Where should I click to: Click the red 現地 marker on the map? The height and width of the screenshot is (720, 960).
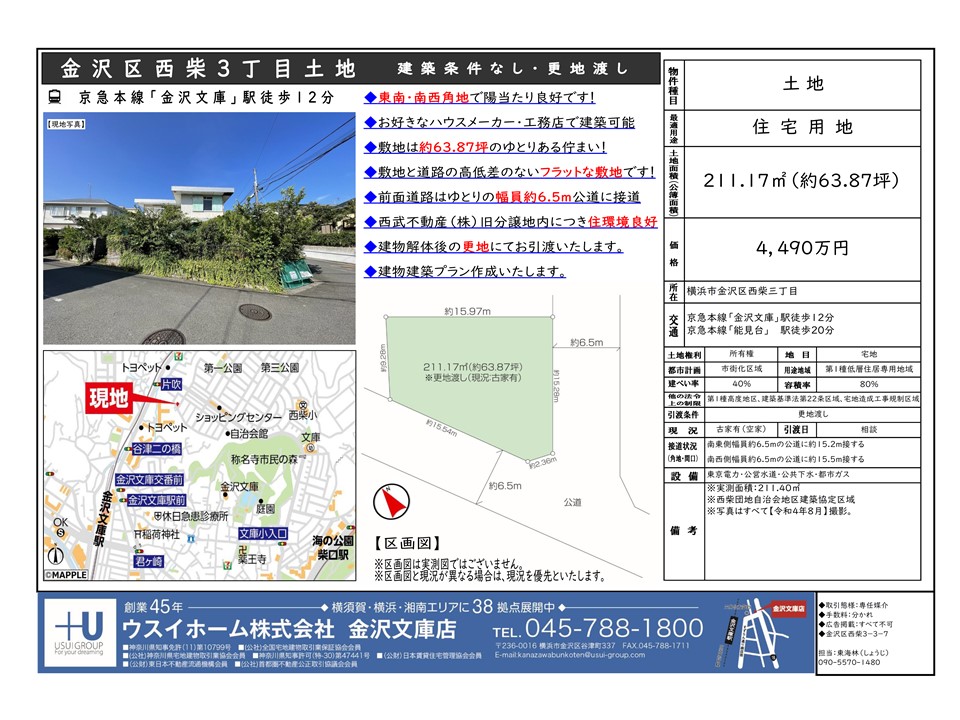109,397
